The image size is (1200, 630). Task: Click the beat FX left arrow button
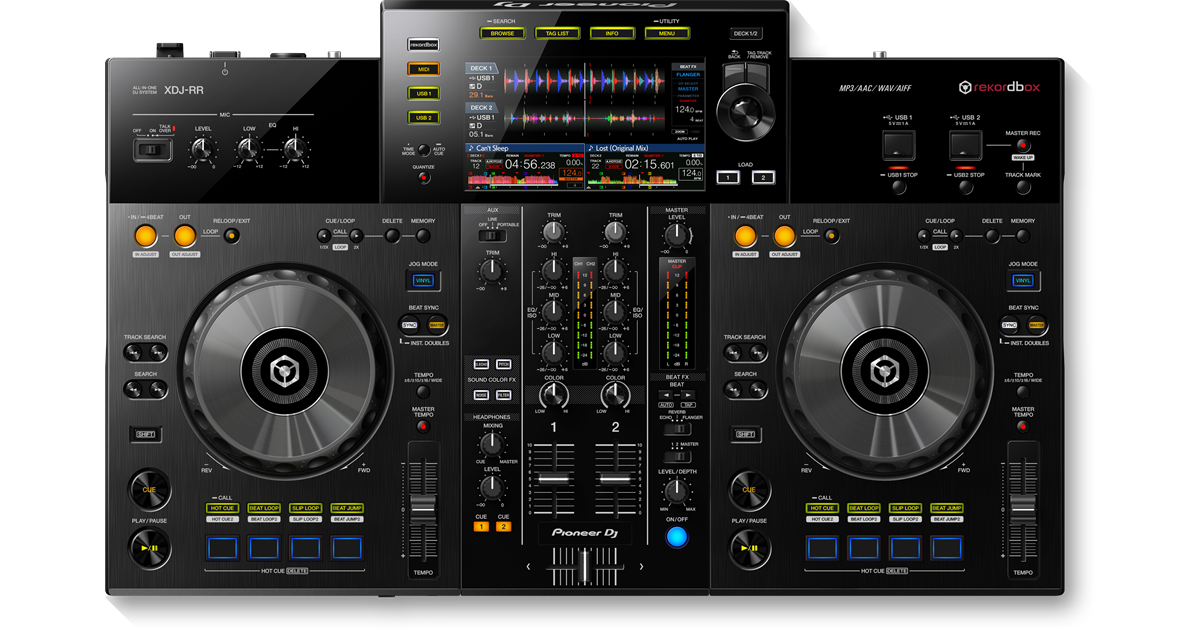pos(667,395)
